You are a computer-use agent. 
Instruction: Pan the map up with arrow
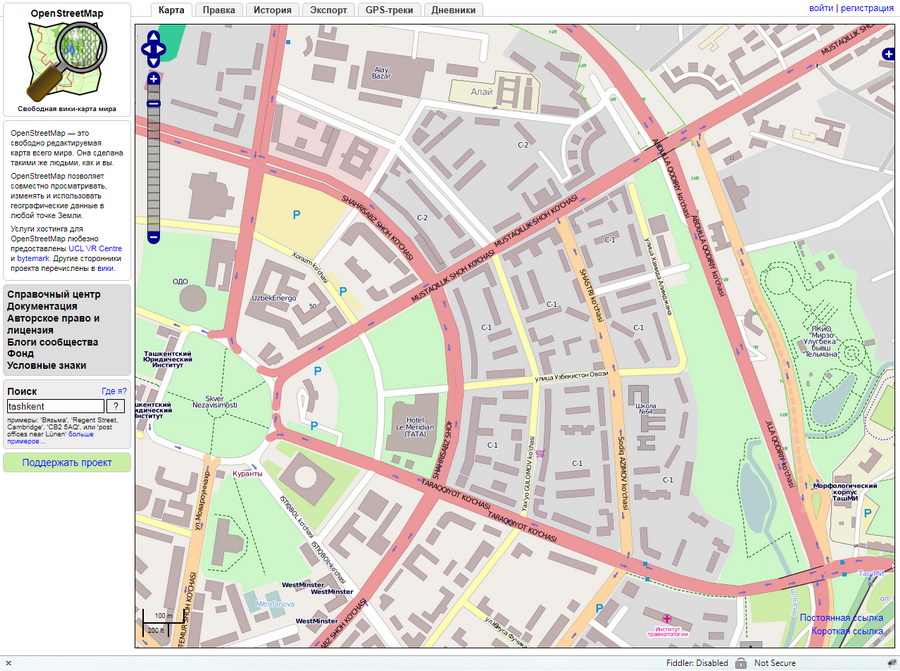(153, 37)
